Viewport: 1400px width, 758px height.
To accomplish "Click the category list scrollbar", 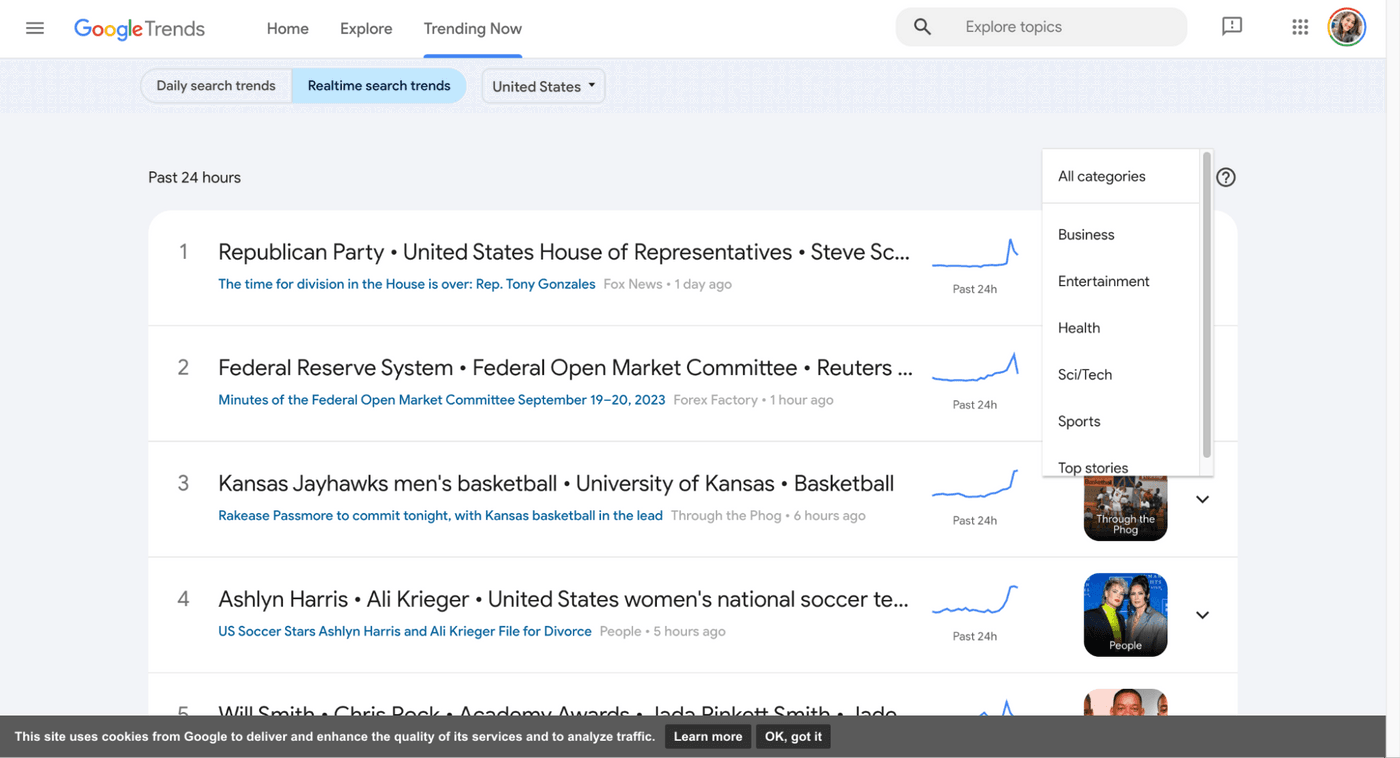I will click(1207, 300).
